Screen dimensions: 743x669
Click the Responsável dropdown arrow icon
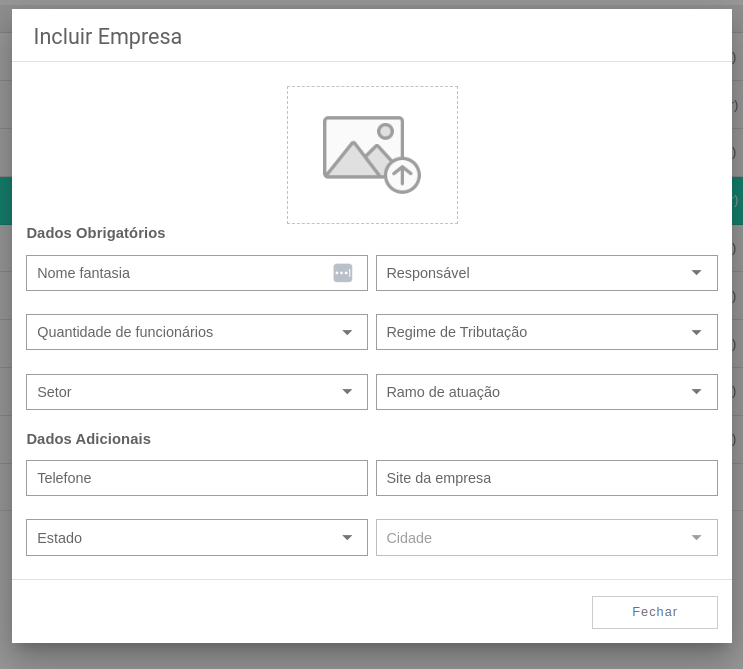[x=696, y=272]
